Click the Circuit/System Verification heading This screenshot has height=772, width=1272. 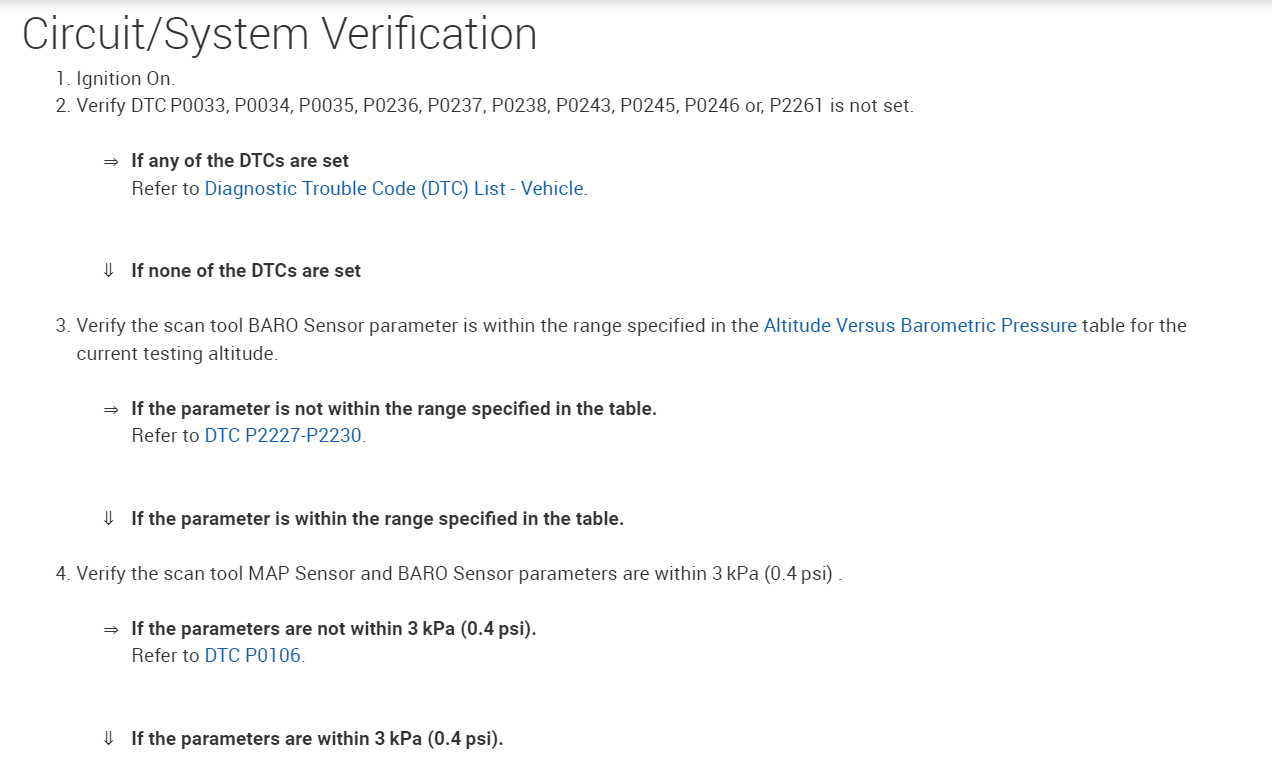(279, 34)
